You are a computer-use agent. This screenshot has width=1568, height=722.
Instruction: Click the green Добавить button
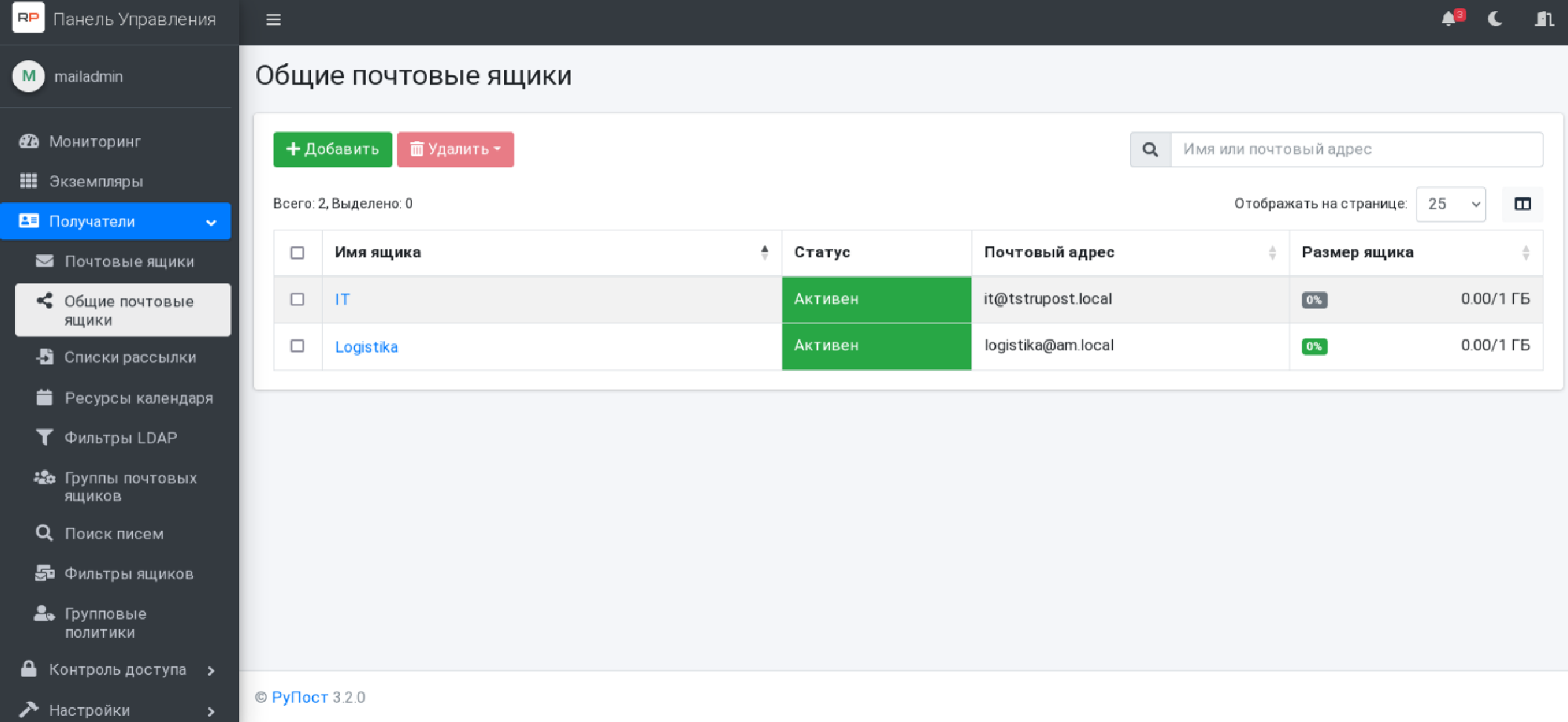pyautogui.click(x=333, y=149)
